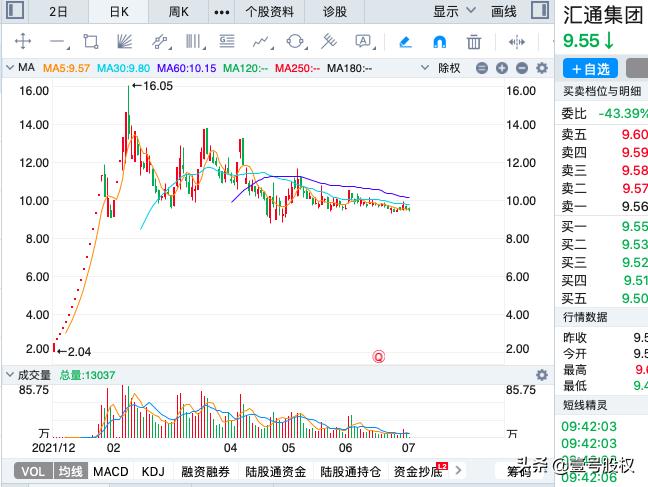
Task: Open the 除权 adjustment dropdown
Action: click(441, 68)
